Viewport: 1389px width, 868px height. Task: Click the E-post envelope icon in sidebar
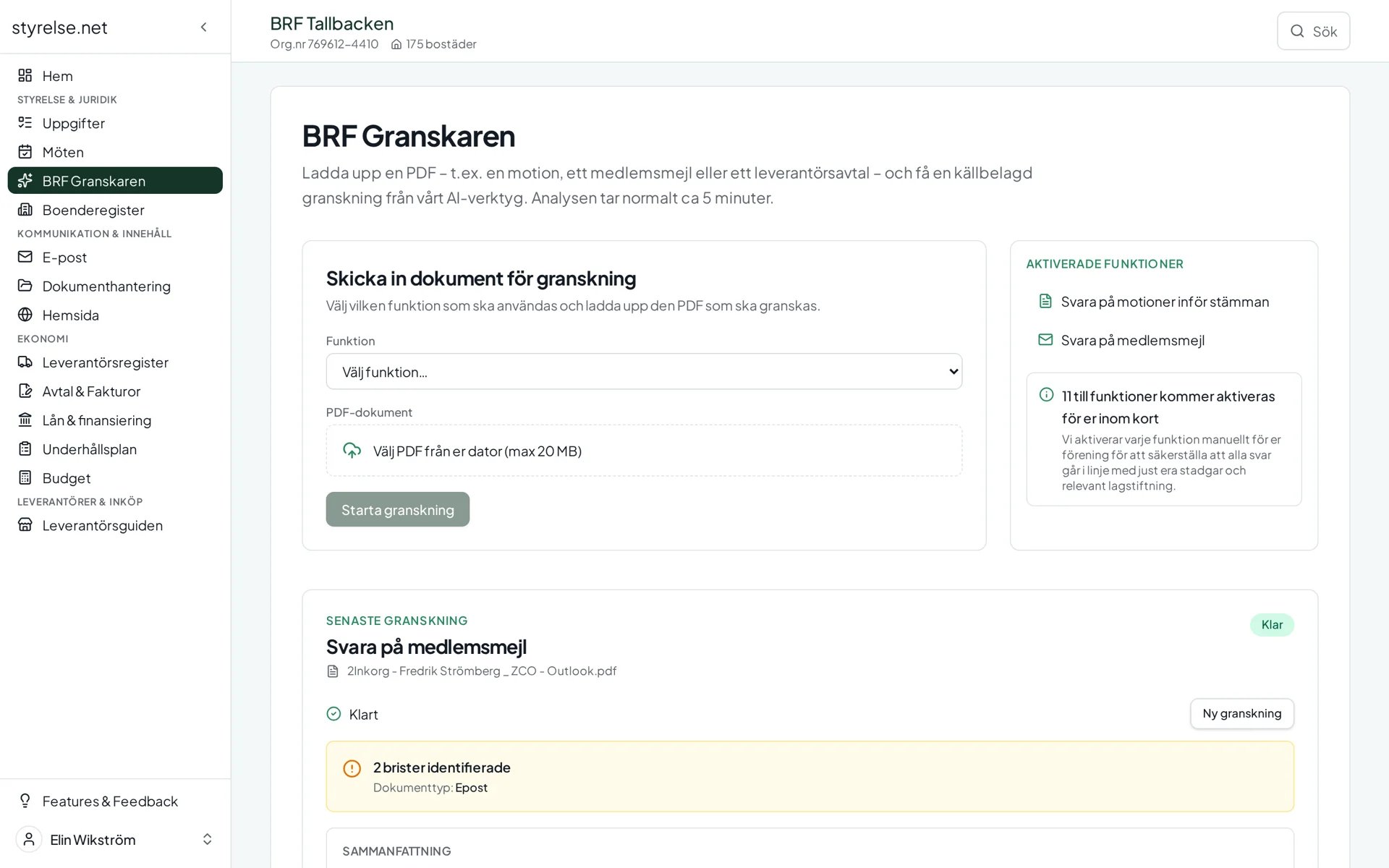tap(25, 256)
